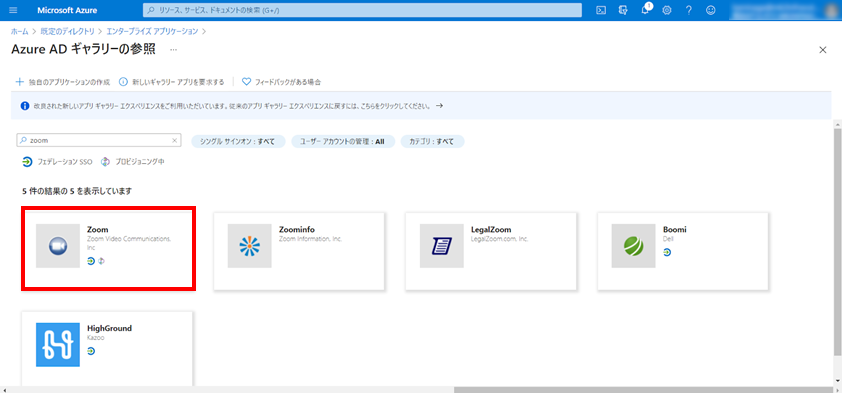842x393 pixels.
Task: Click the フェデレーション SSO legend icon
Action: click(x=27, y=161)
